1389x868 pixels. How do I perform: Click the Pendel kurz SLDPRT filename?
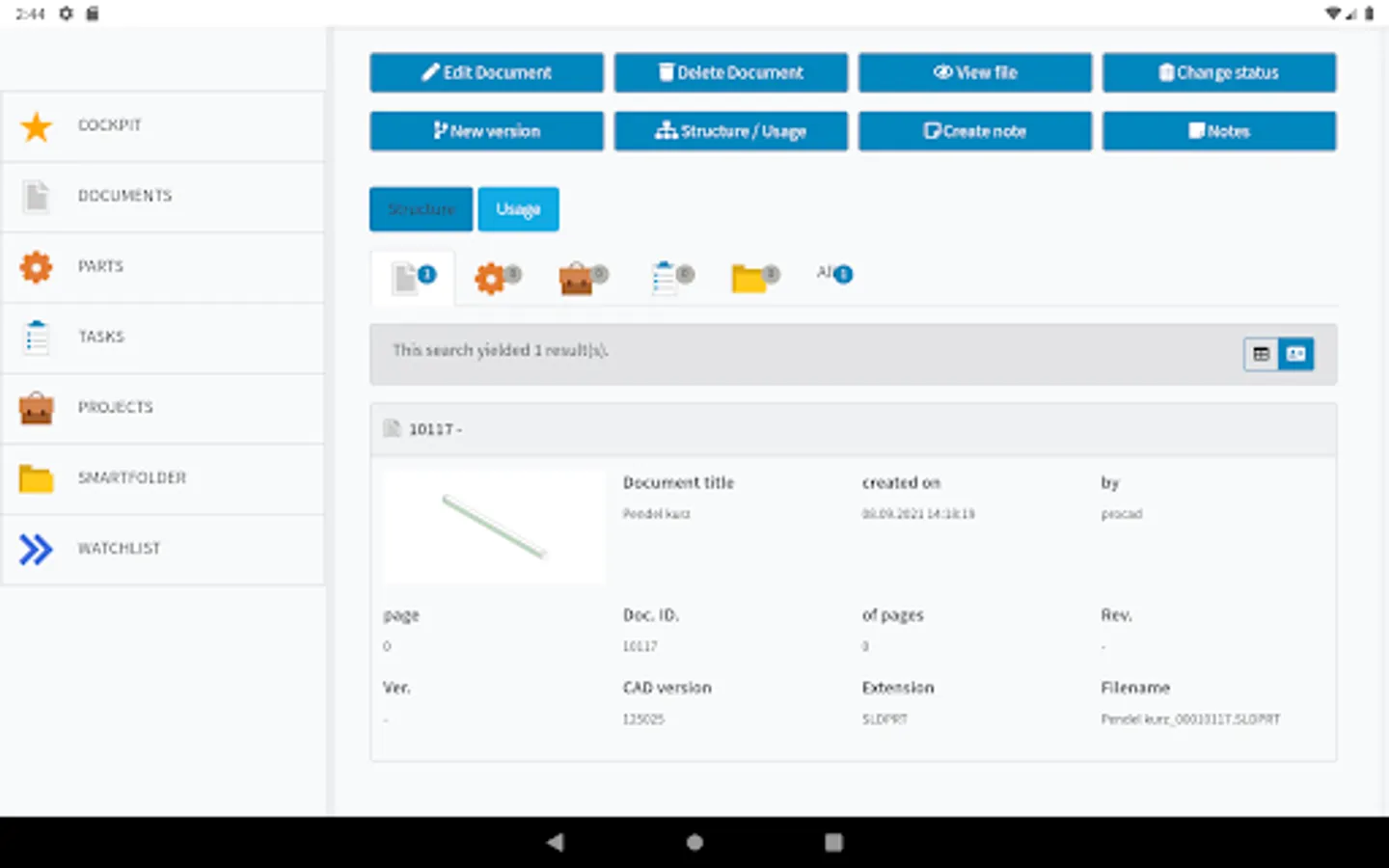pos(1190,719)
